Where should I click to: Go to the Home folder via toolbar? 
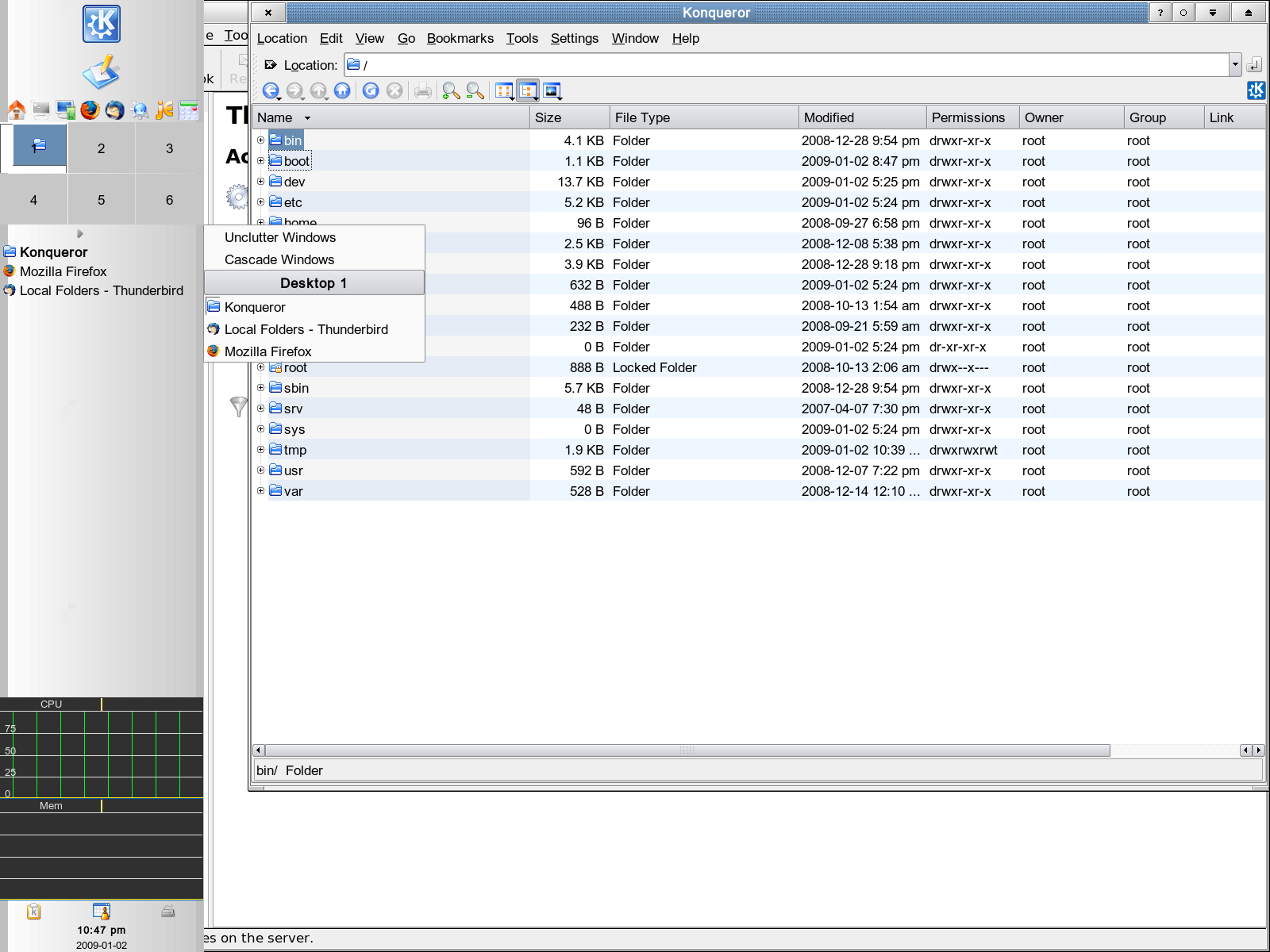tap(342, 90)
